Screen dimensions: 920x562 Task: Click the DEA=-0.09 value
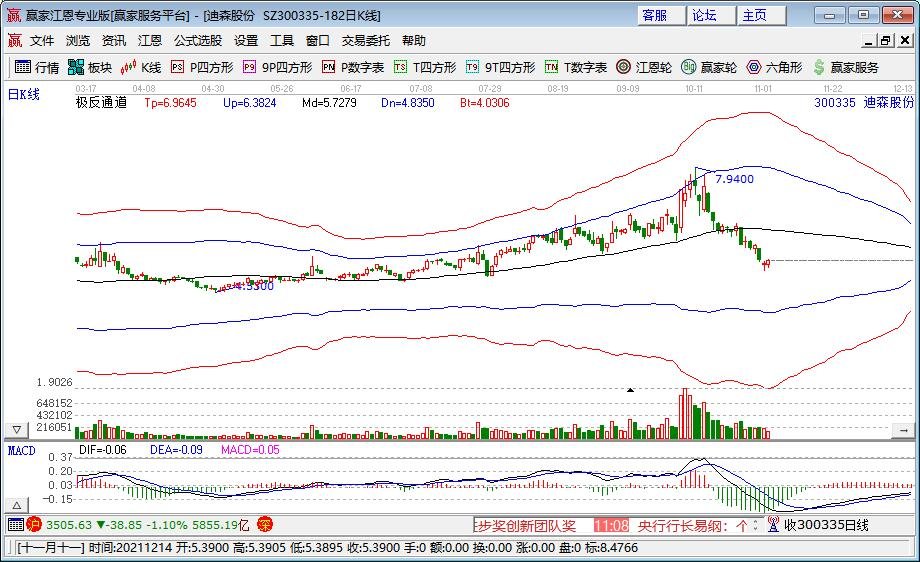tap(177, 450)
